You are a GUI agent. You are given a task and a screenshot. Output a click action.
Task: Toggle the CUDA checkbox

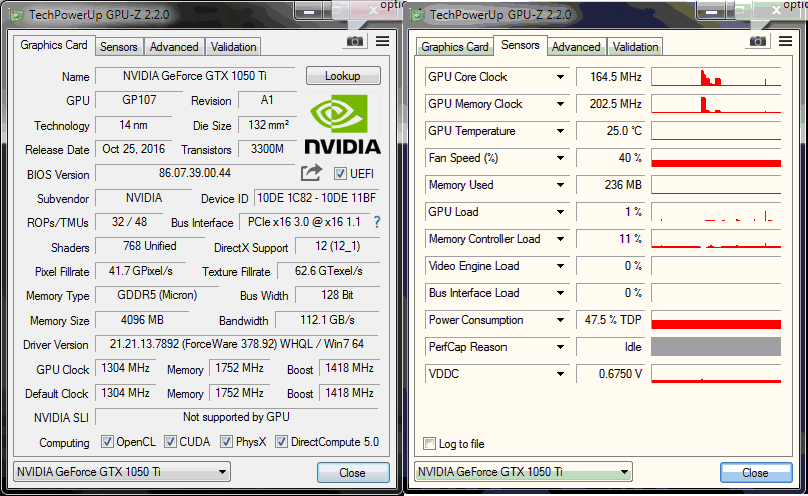(x=170, y=441)
